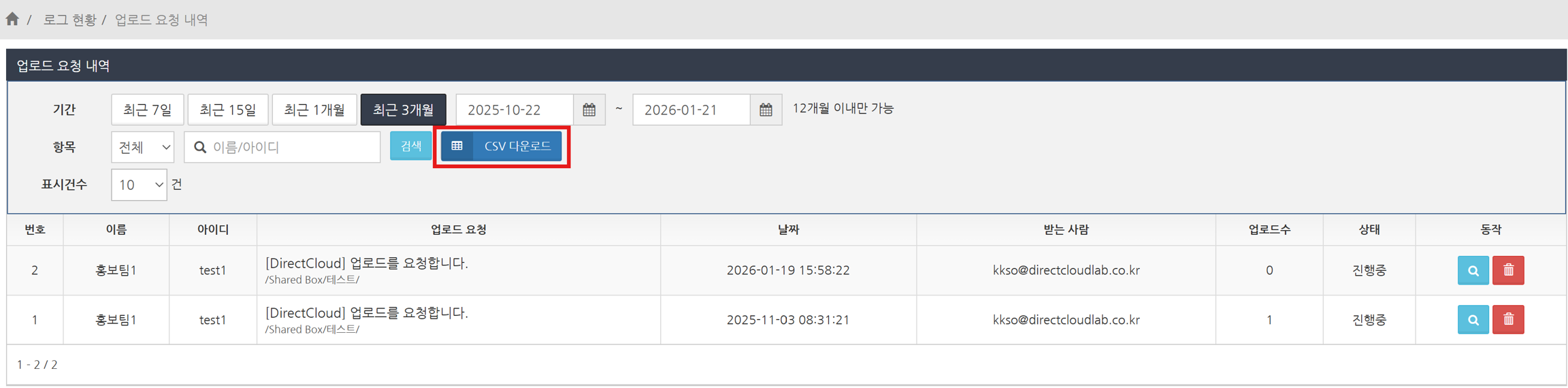Click 업로드 요청 내역 breadcrumb item
Viewport: 1568px width, 388px height.
161,20
